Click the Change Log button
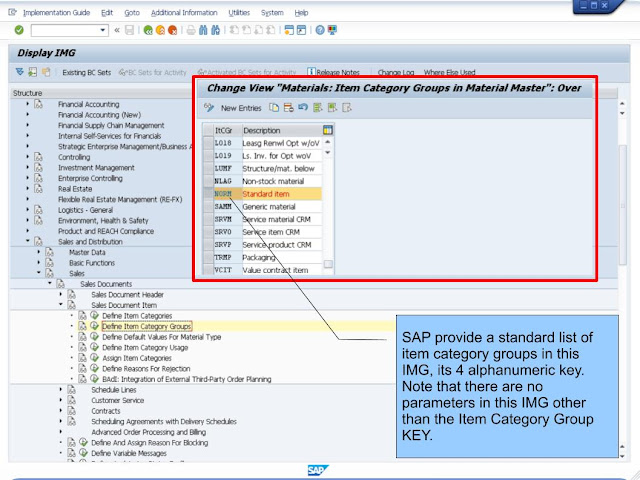 pyautogui.click(x=396, y=72)
